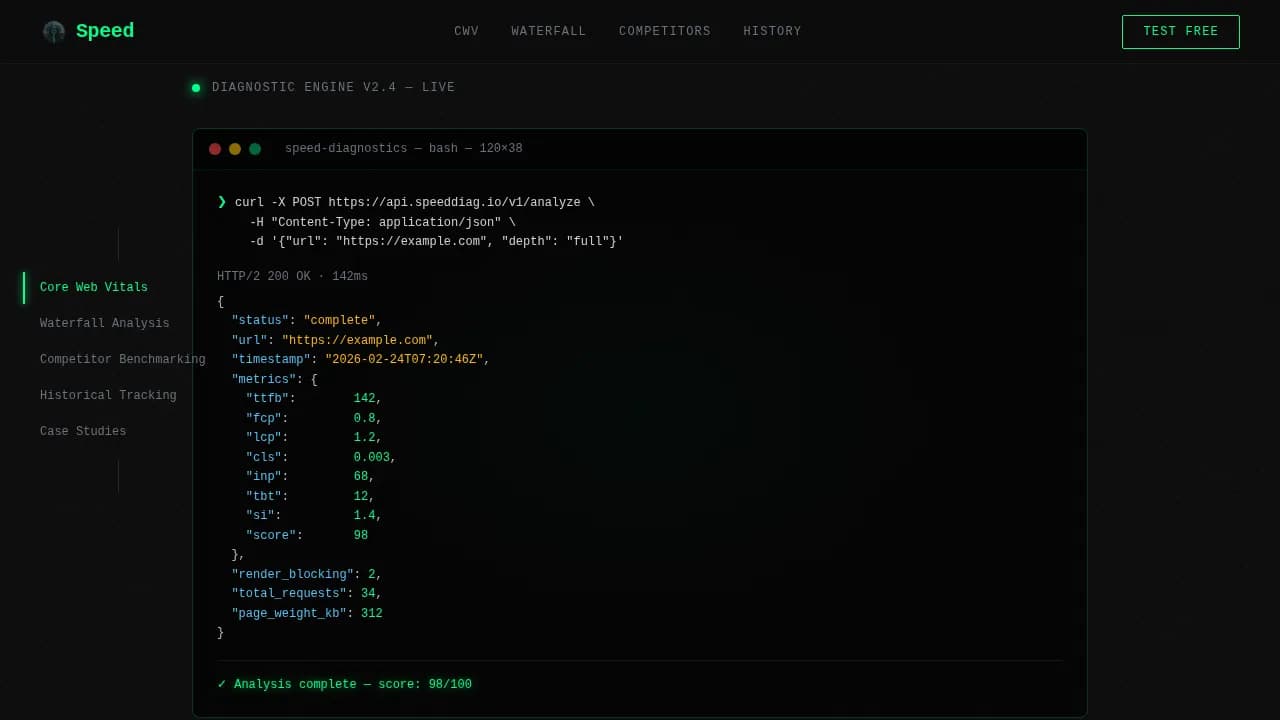Select Competitor Benchmarking sidebar entry
The height and width of the screenshot is (720, 1280).
[x=122, y=359]
